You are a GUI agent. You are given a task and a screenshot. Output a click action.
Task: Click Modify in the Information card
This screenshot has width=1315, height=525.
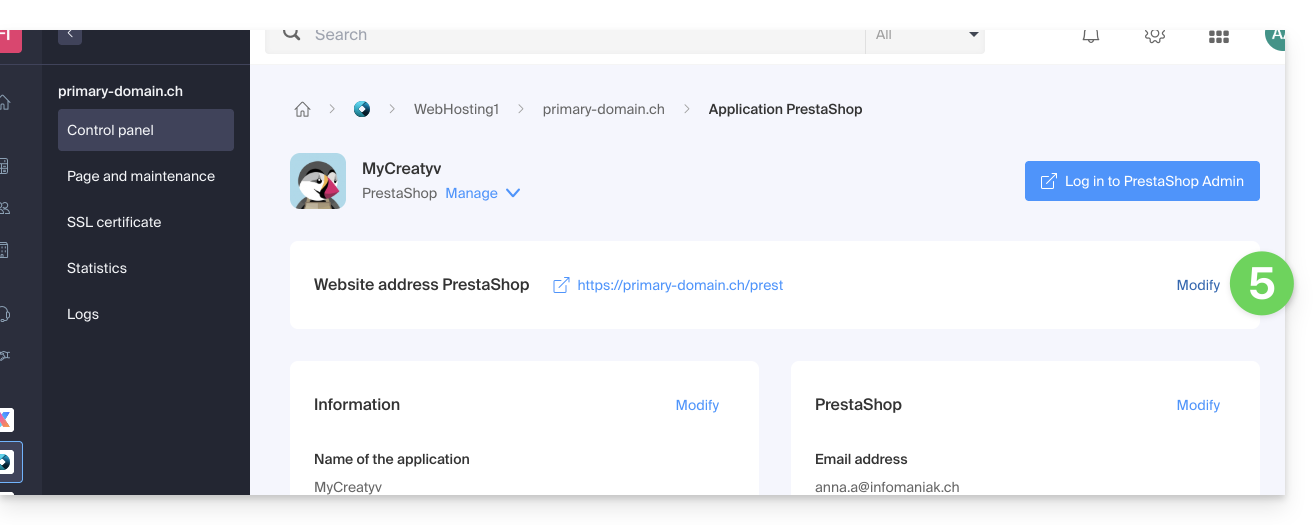click(x=697, y=405)
